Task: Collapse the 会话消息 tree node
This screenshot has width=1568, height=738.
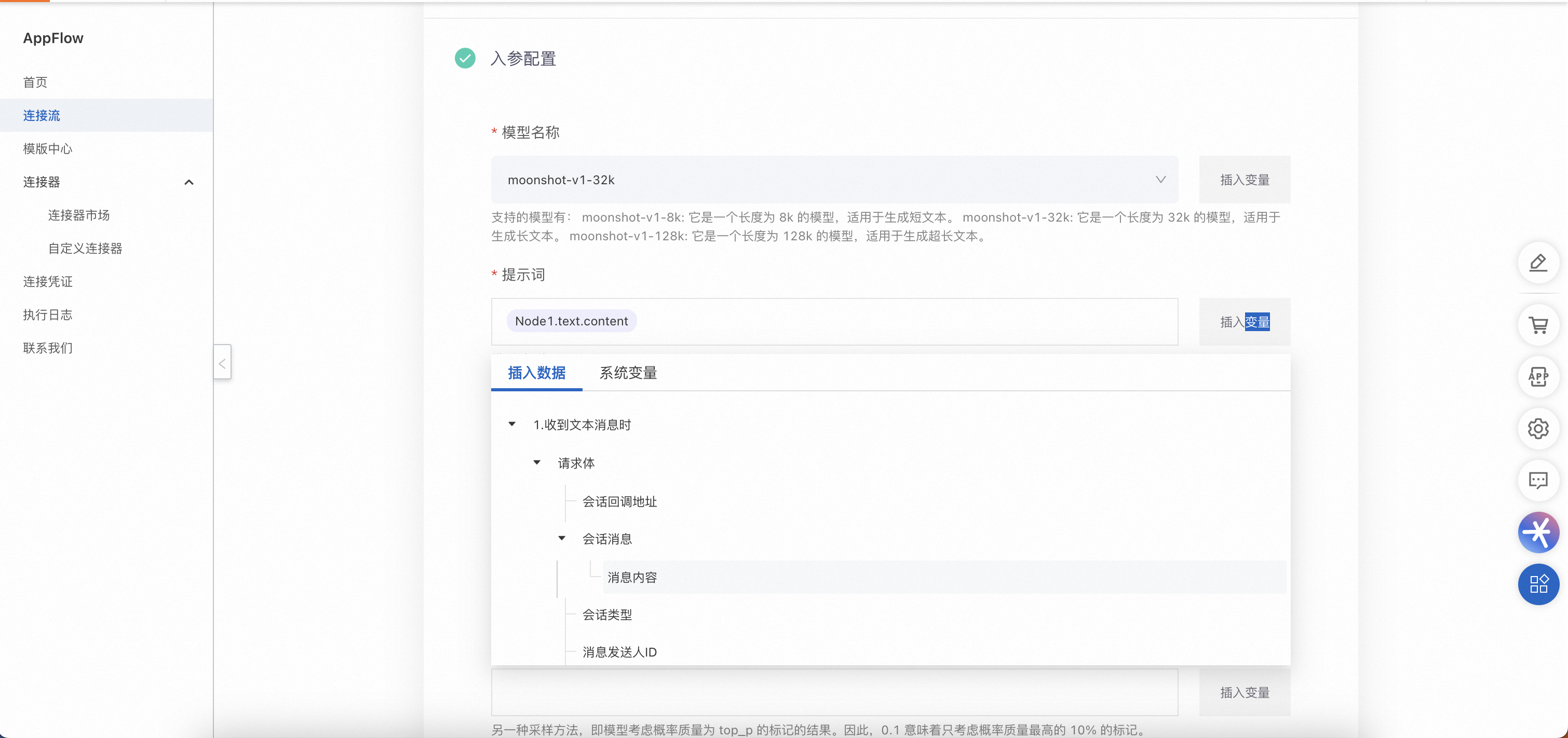Action: 562,538
